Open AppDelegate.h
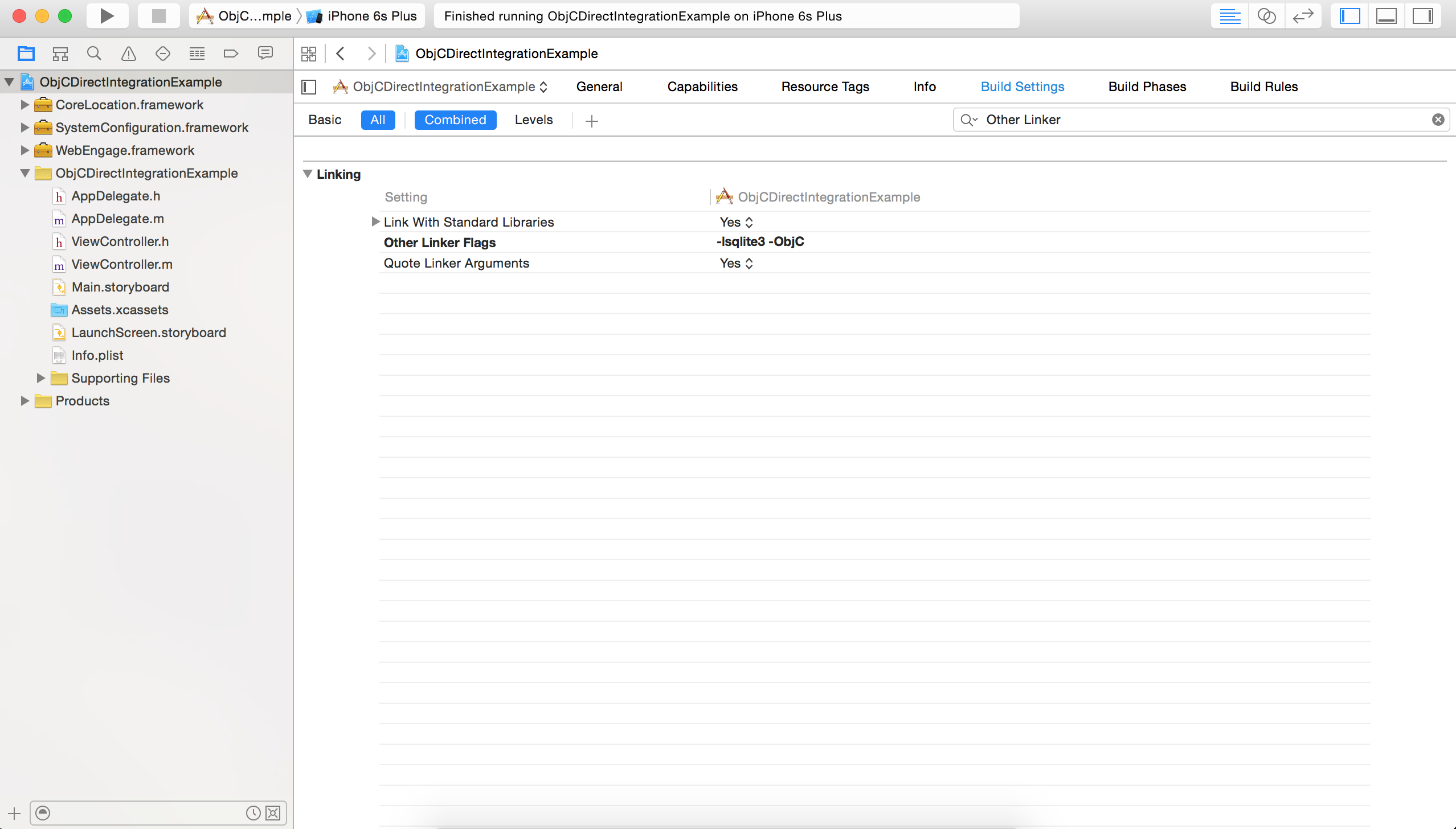The height and width of the screenshot is (829, 1456). tap(116, 196)
